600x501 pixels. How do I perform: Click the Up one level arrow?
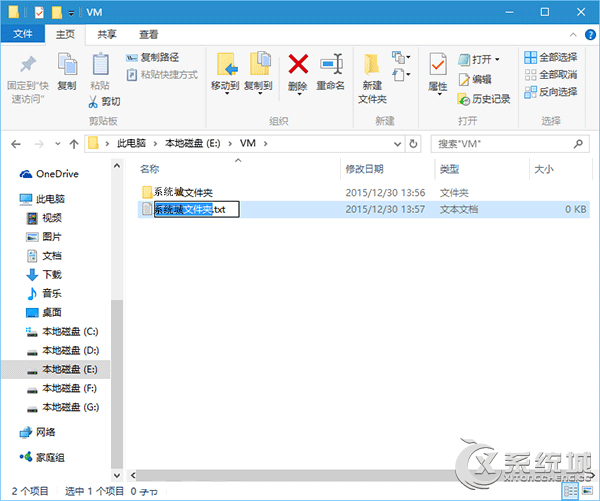click(x=74, y=144)
